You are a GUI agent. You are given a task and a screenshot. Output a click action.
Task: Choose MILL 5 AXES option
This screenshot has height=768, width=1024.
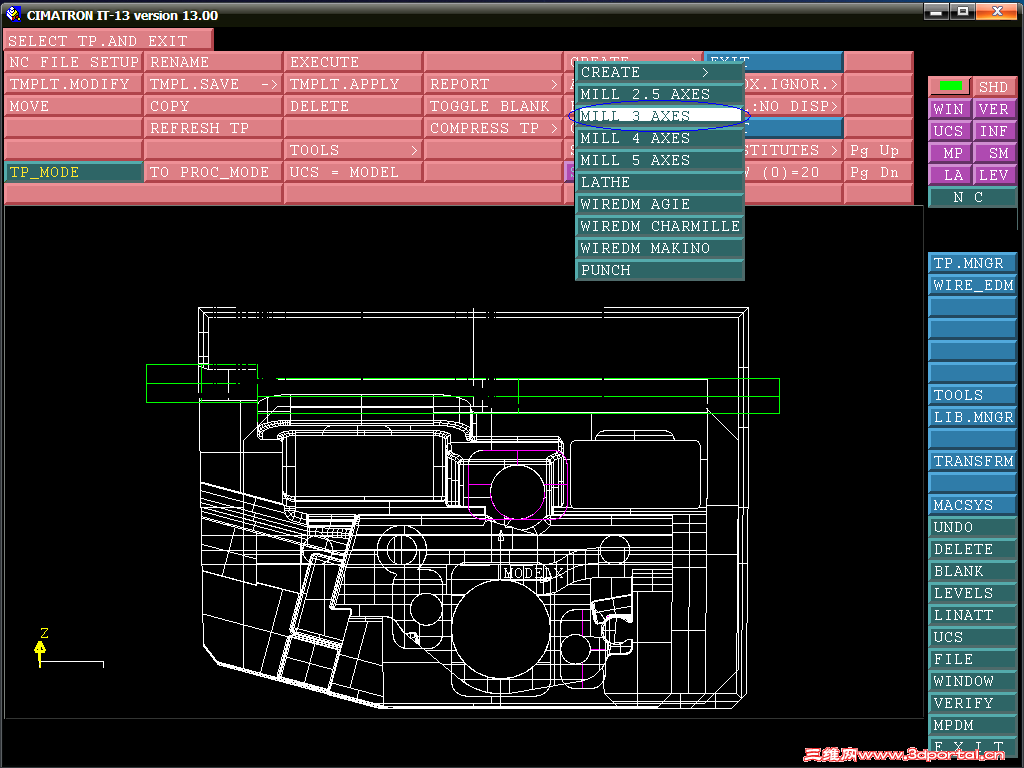coord(660,160)
